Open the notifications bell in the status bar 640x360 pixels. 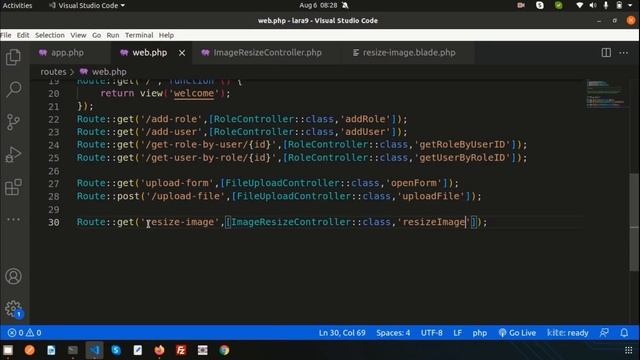(x=624, y=333)
